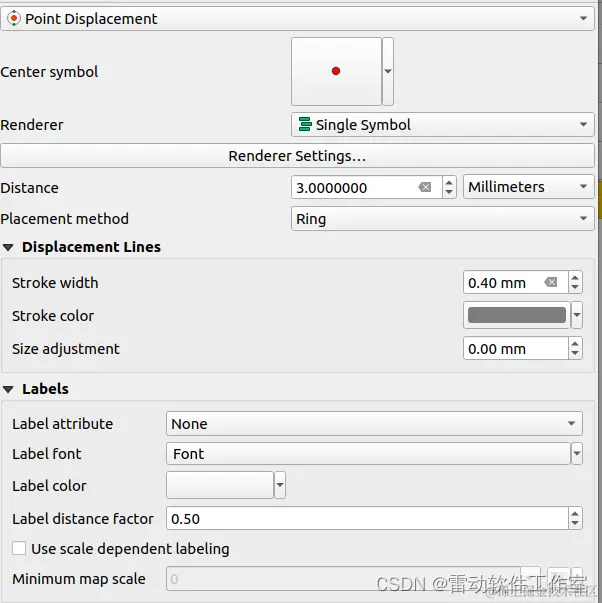Viewport: 602px width, 603px height.
Task: Decrease Size adjustment with the down arrow
Action: (575, 354)
